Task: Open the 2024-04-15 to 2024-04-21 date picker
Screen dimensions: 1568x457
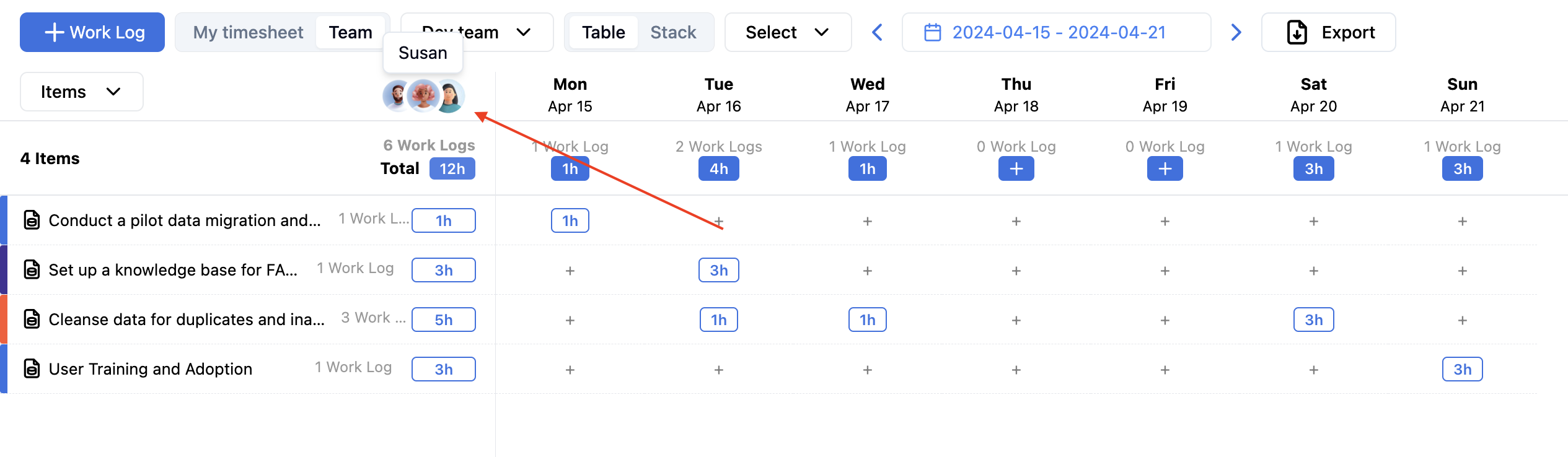Action: pos(1059,32)
